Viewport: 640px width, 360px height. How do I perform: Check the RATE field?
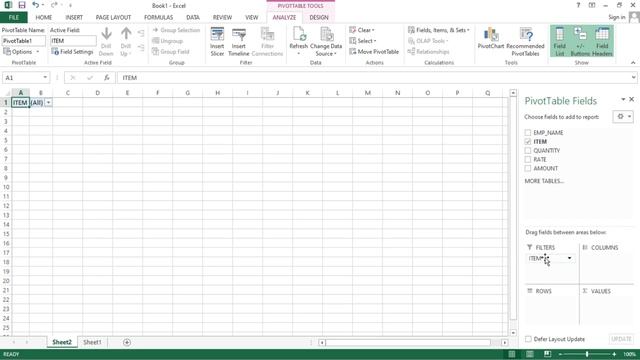(x=528, y=160)
